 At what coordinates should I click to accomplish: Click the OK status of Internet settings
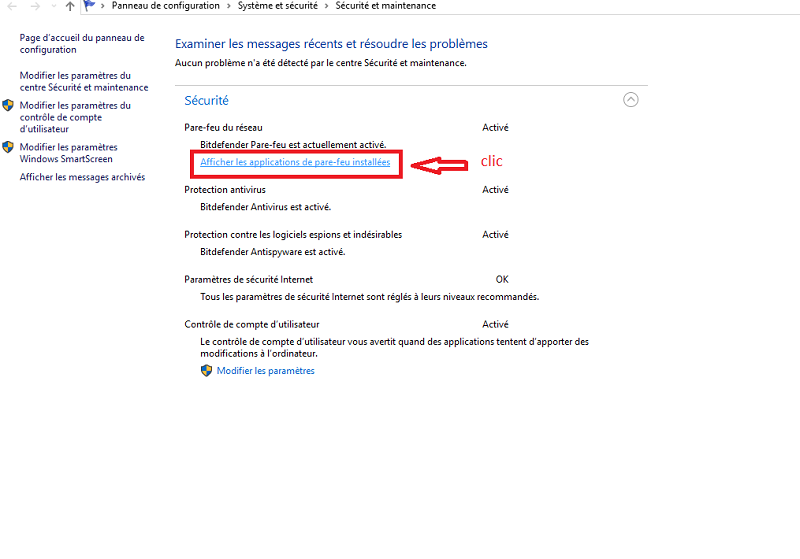pos(502,280)
